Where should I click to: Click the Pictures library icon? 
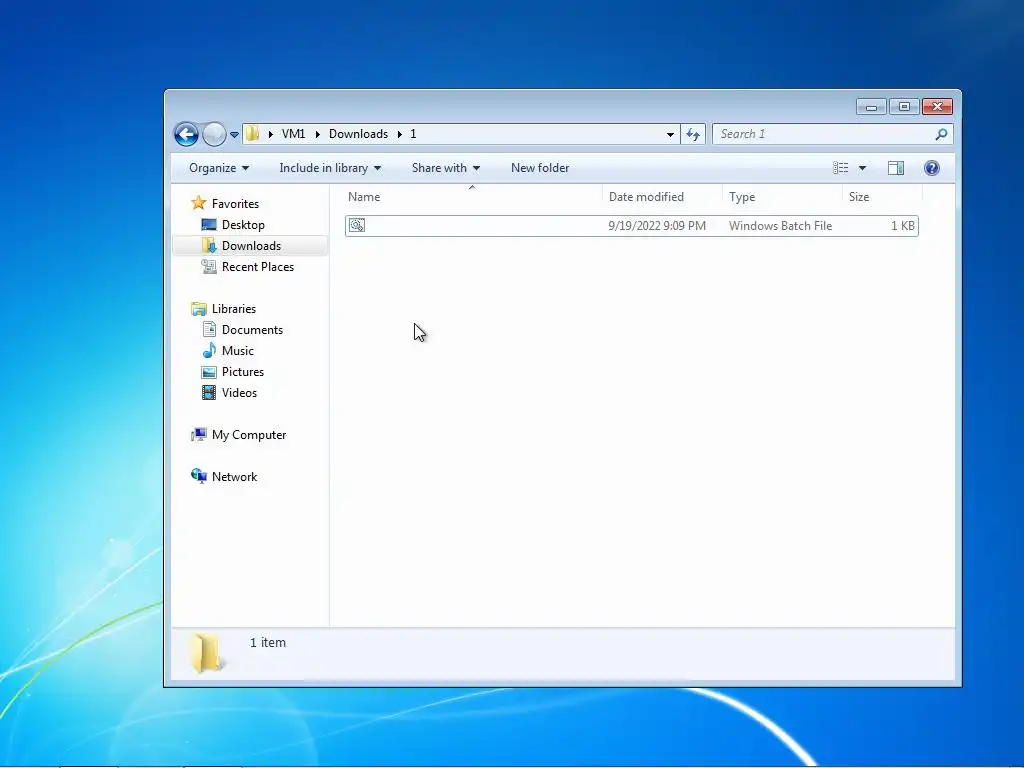(x=209, y=372)
